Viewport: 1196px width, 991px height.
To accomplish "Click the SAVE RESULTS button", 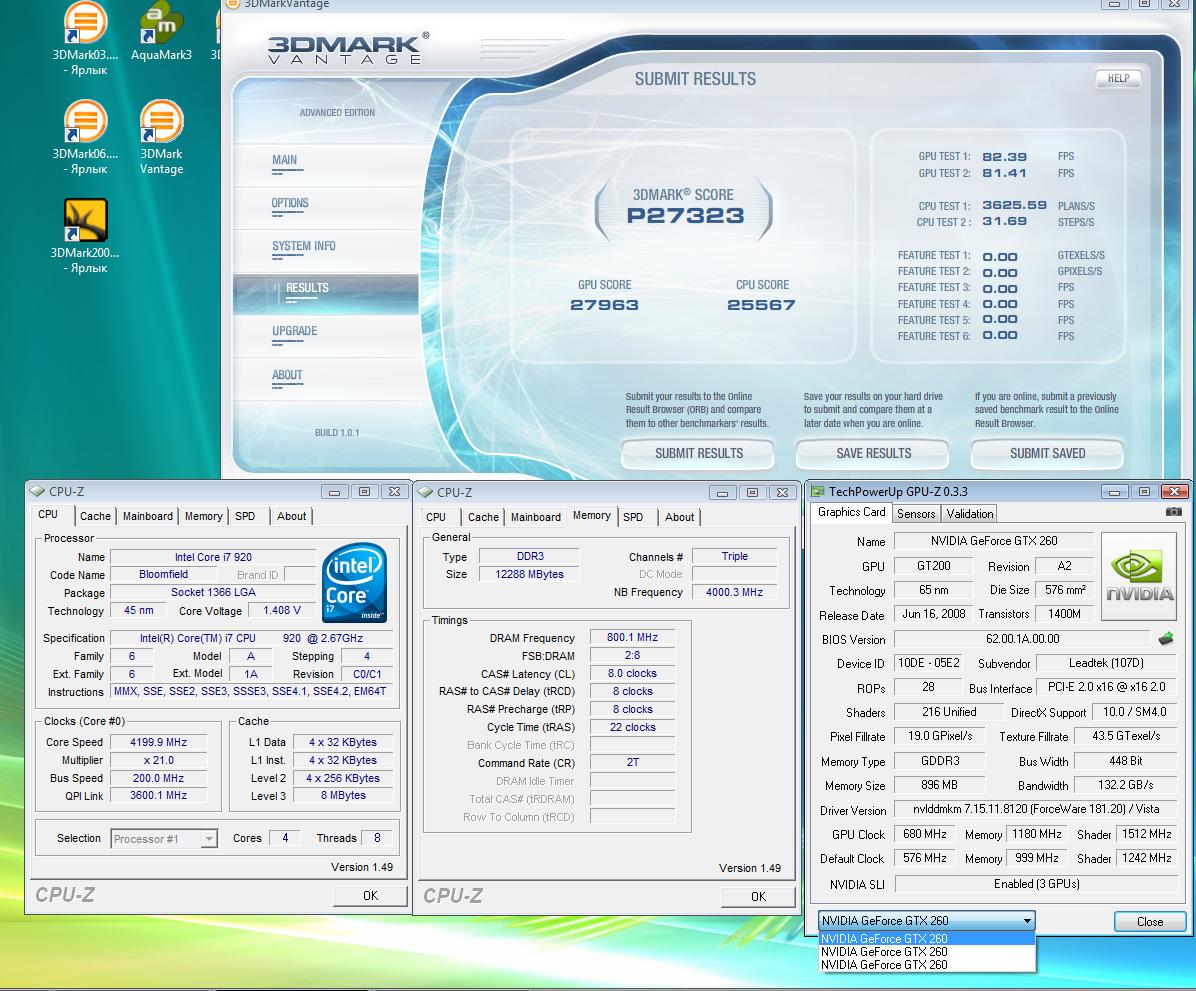I will click(873, 453).
